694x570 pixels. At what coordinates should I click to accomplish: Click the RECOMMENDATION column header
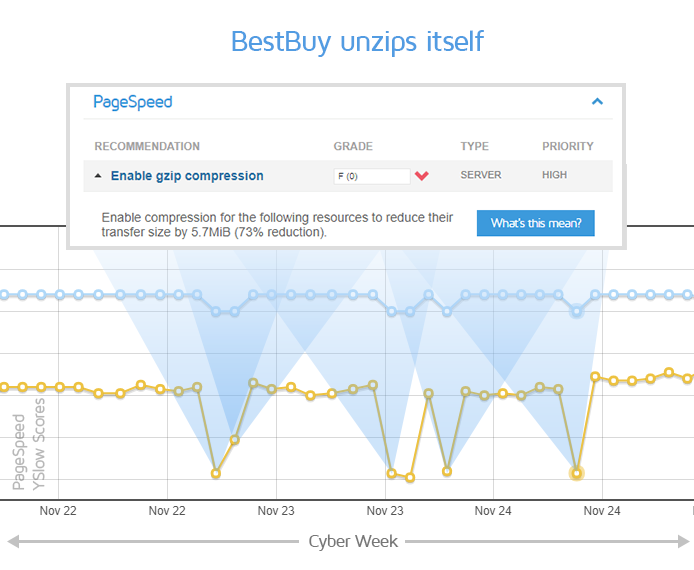pyautogui.click(x=147, y=146)
